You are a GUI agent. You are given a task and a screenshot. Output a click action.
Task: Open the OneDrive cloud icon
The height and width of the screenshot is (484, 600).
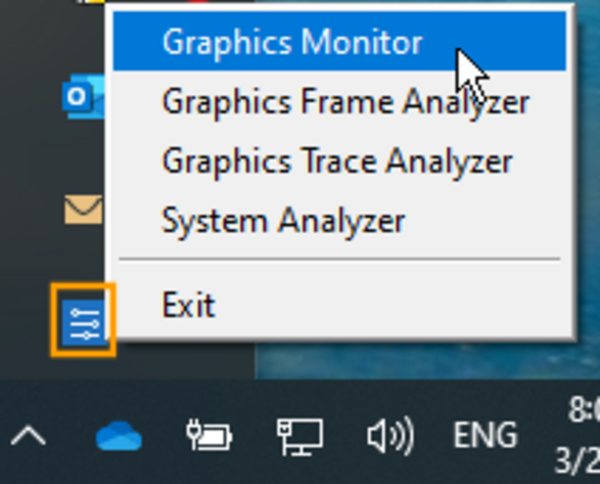118,436
